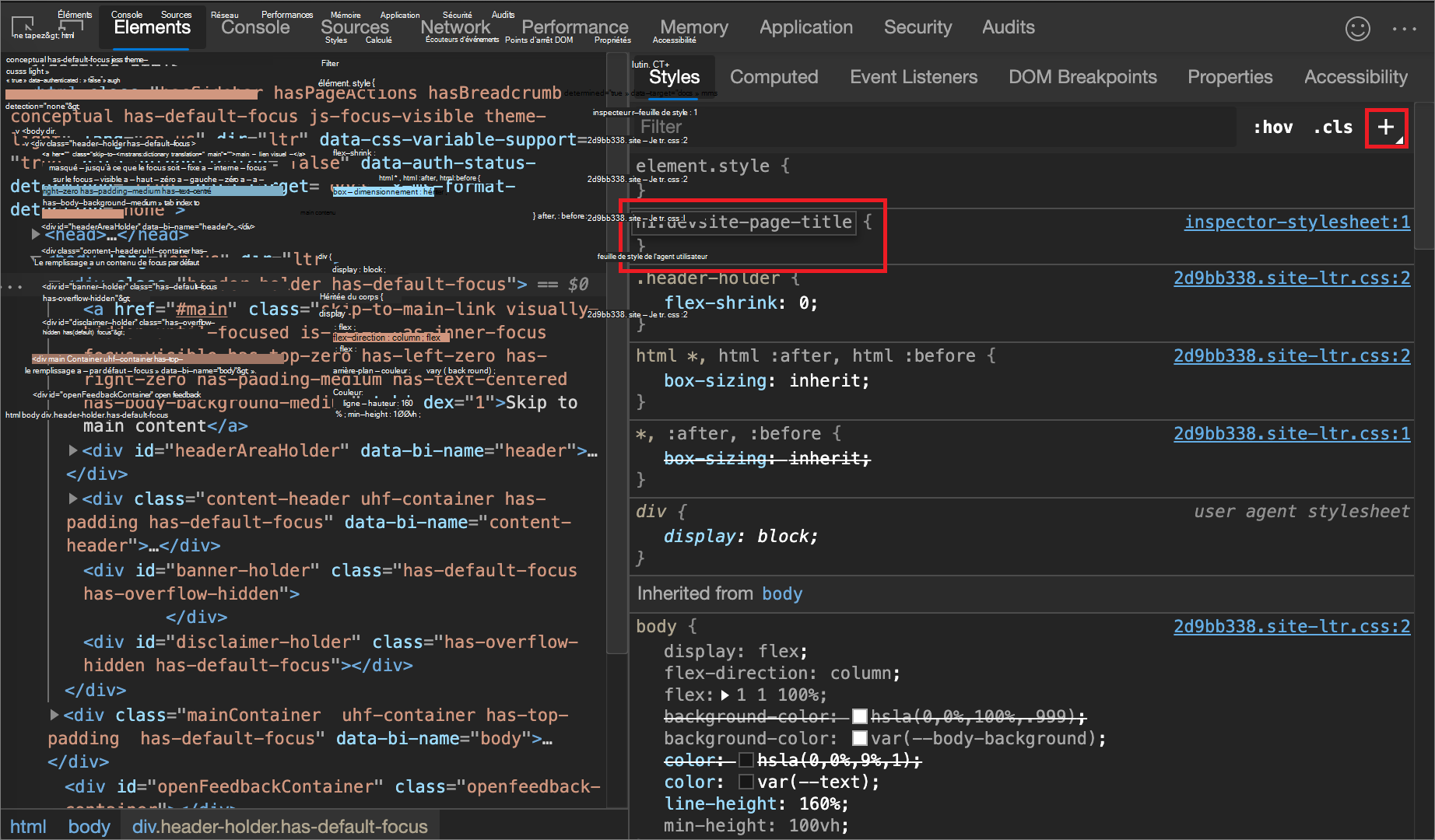Click the color swatch next to var(--body-background)
The image size is (1435, 840).
coord(859,738)
